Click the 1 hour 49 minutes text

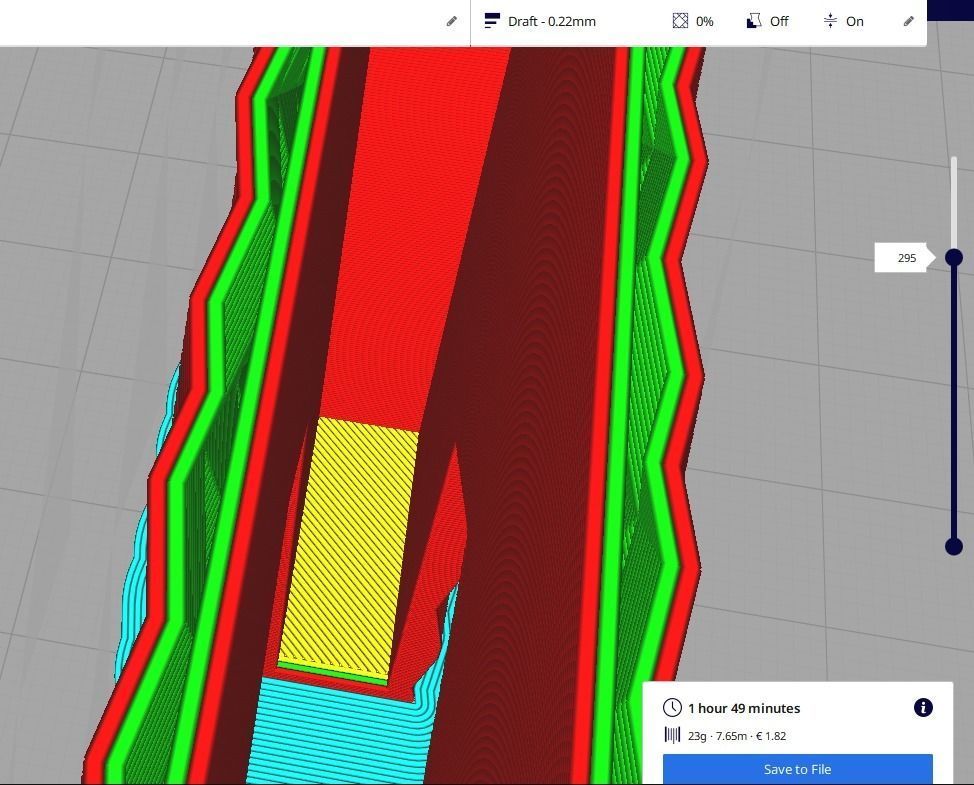pyautogui.click(x=744, y=708)
